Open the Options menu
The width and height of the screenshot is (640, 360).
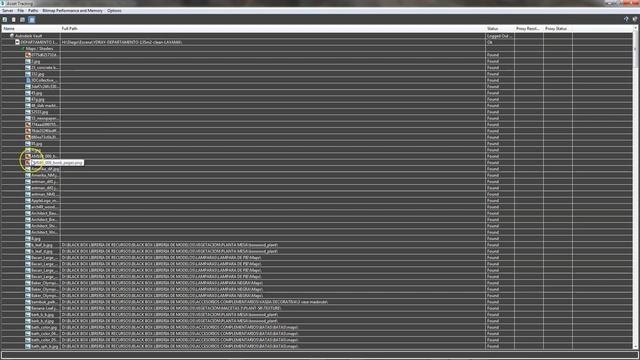(114, 11)
